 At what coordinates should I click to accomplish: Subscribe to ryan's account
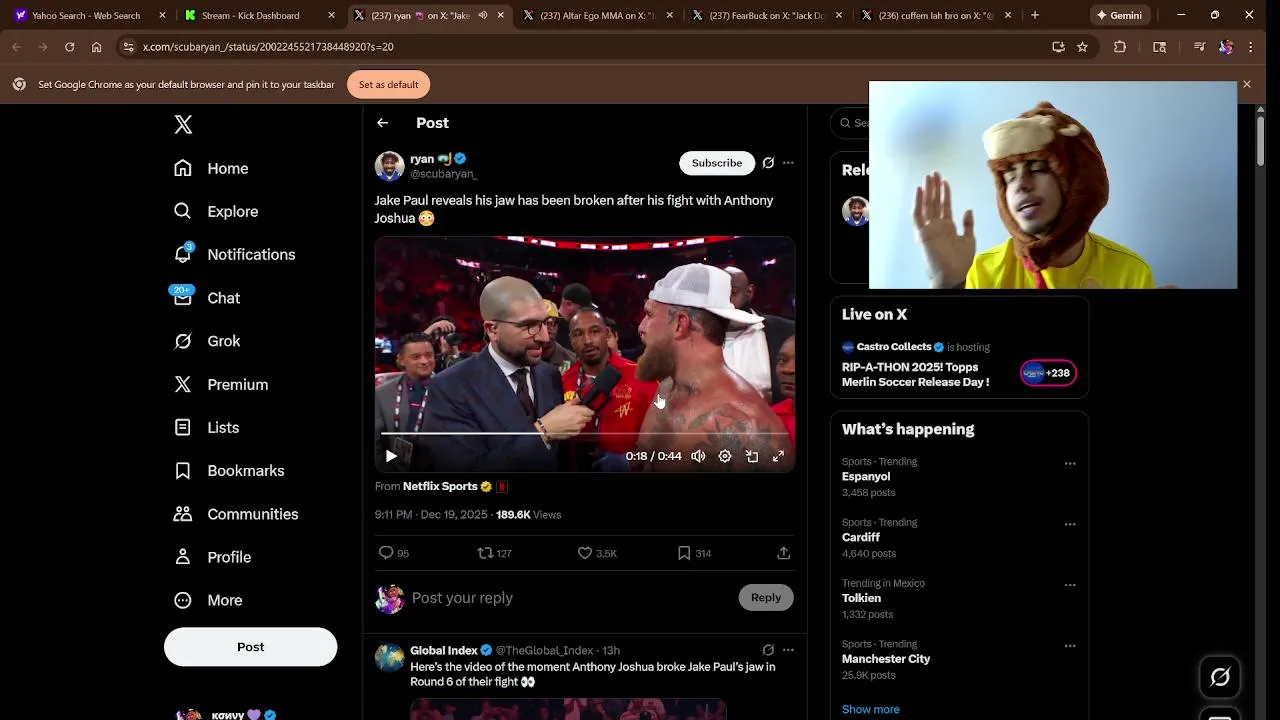pos(717,163)
